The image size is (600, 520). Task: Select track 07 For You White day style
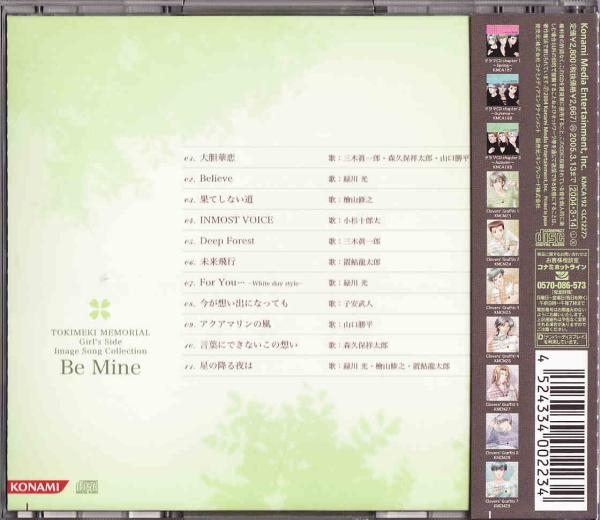tap(250, 283)
